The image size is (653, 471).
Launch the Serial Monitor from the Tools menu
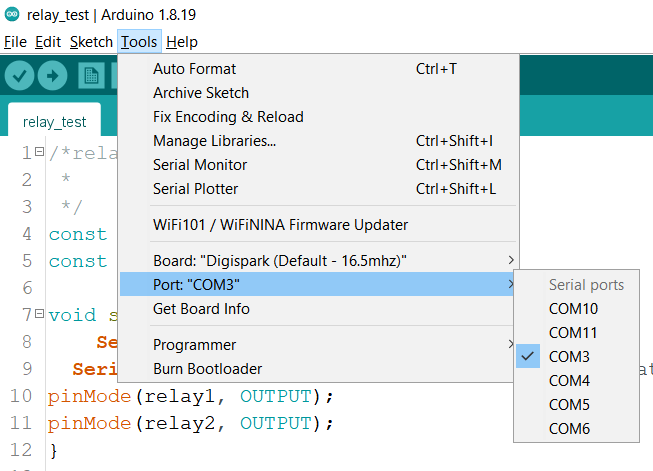point(200,165)
